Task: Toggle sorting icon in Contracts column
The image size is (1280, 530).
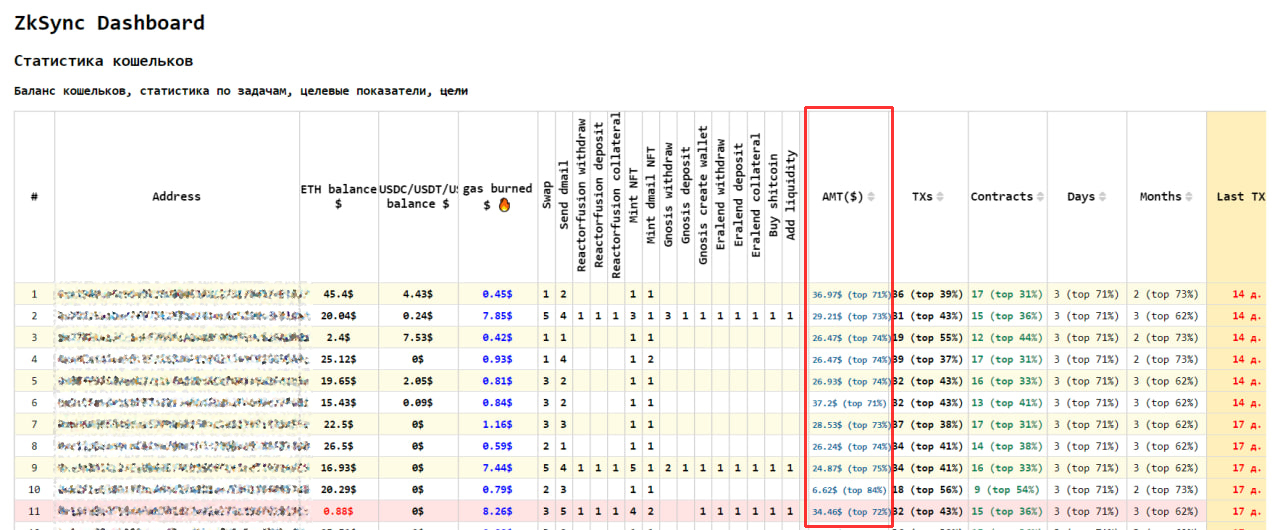Action: (x=1039, y=197)
